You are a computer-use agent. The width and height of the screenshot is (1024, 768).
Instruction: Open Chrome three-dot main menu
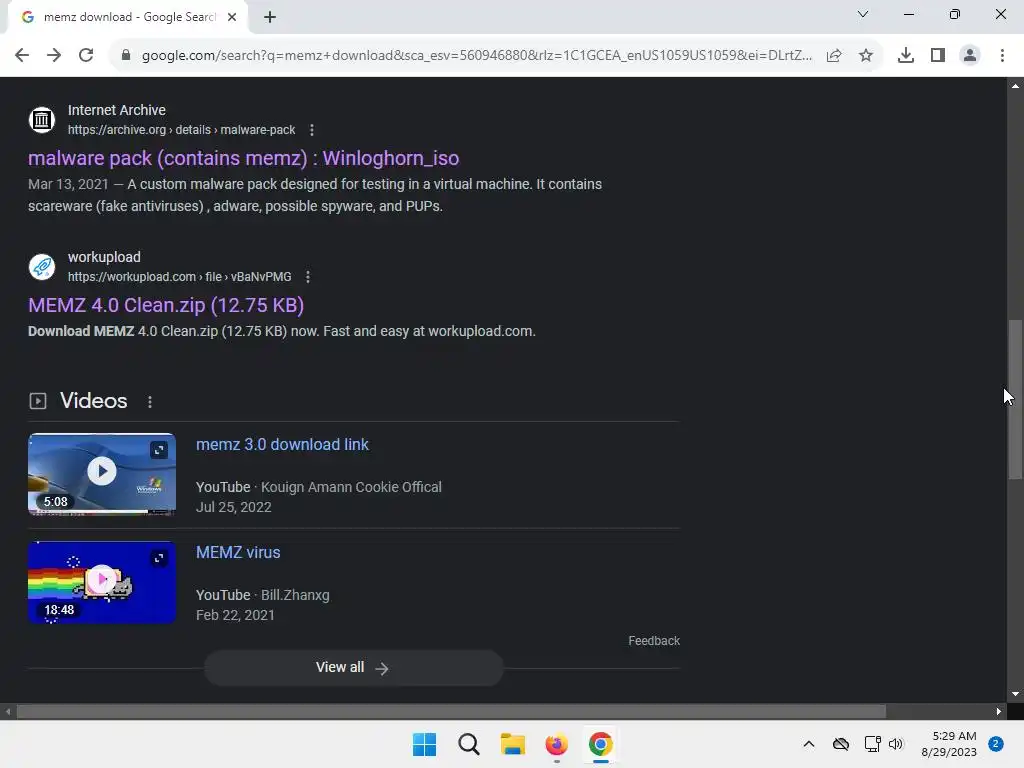pyautogui.click(x=1002, y=56)
